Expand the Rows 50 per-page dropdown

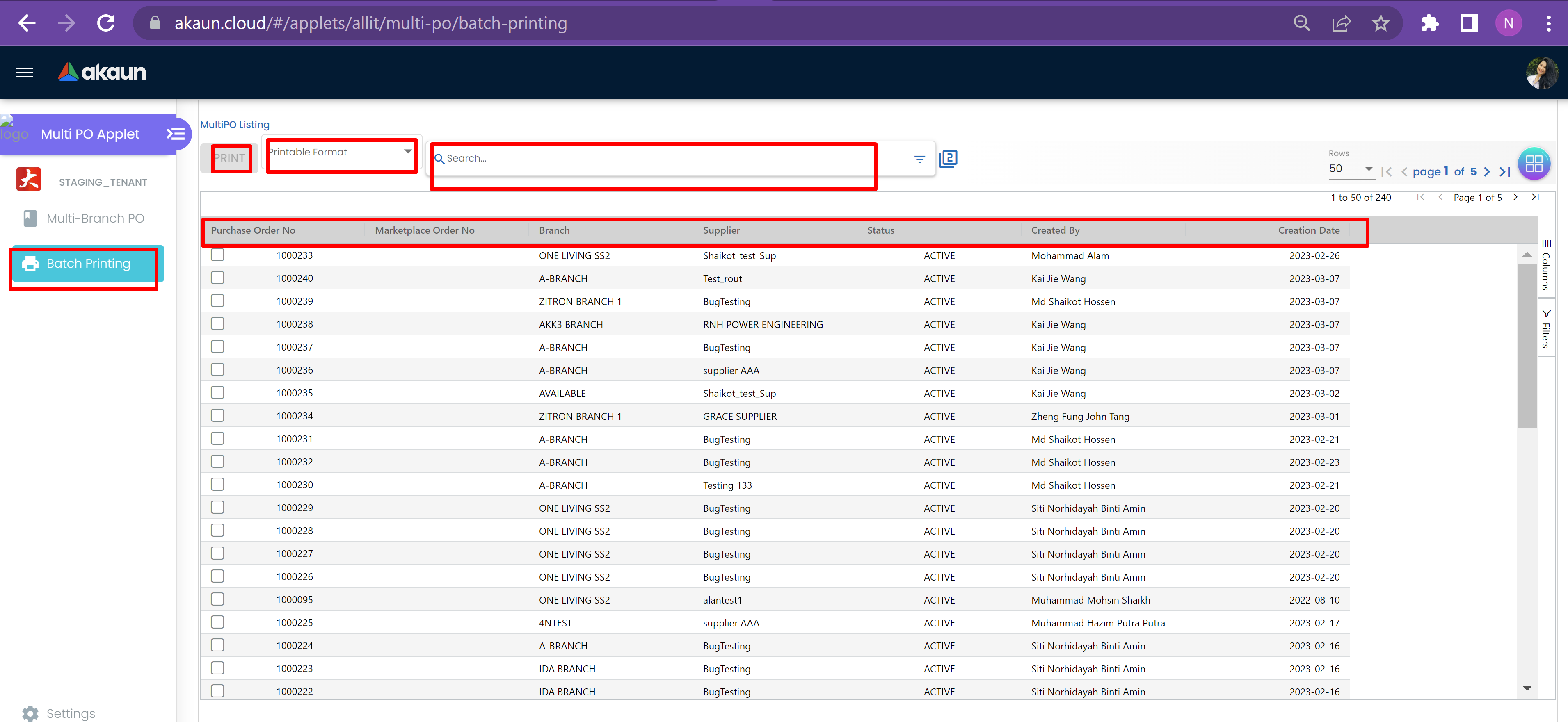pos(1351,169)
